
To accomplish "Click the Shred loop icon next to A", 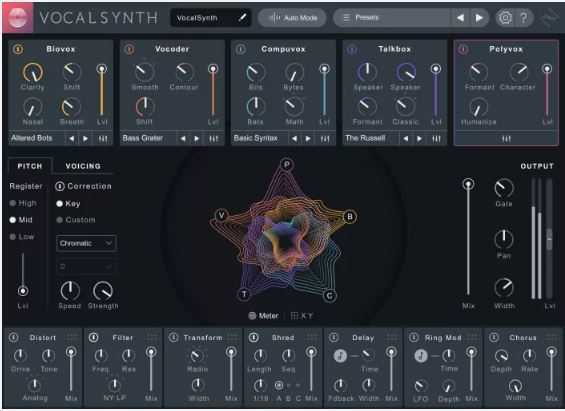I will pos(279,386).
